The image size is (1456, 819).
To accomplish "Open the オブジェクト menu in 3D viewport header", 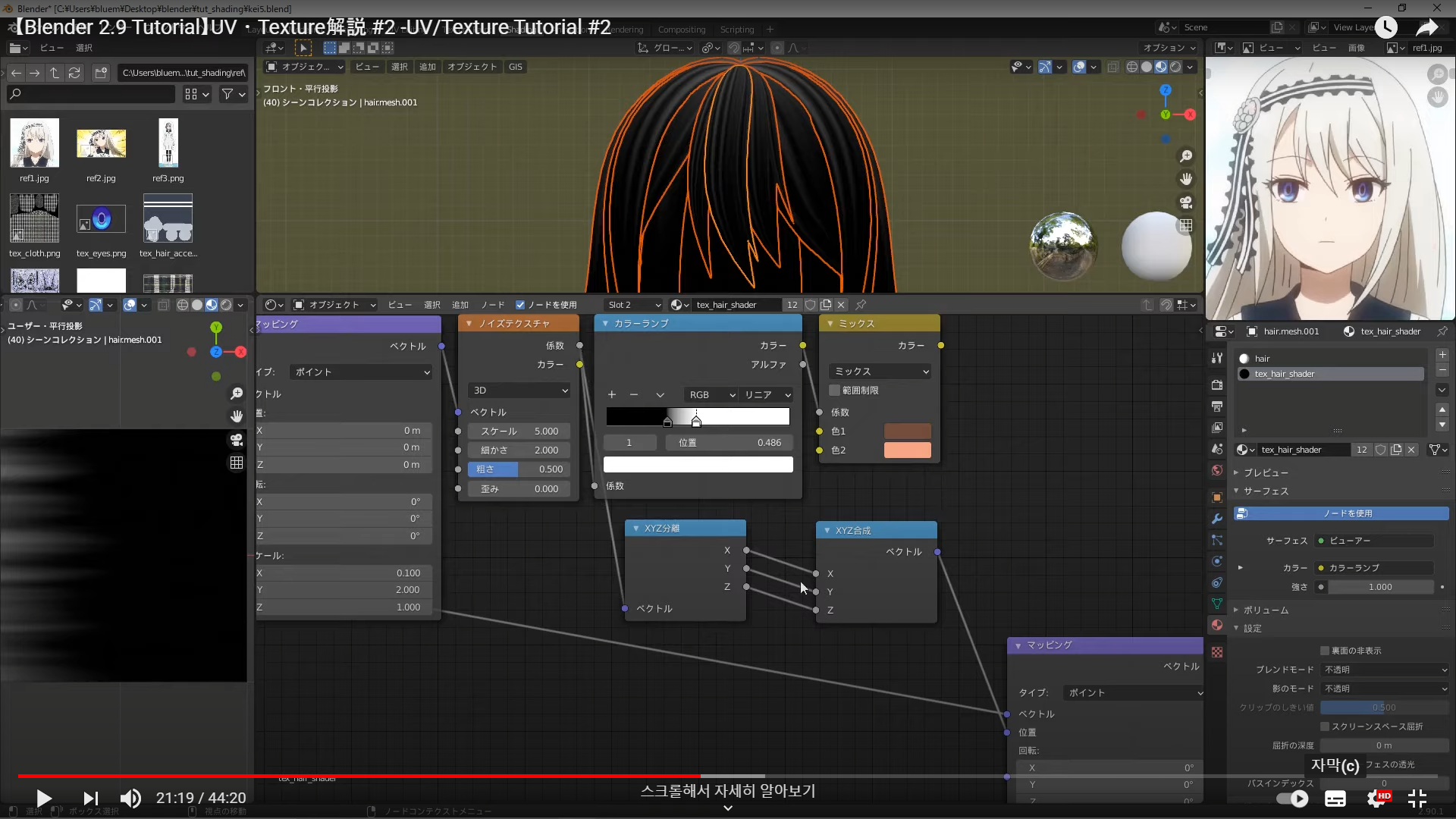I will 472,67.
